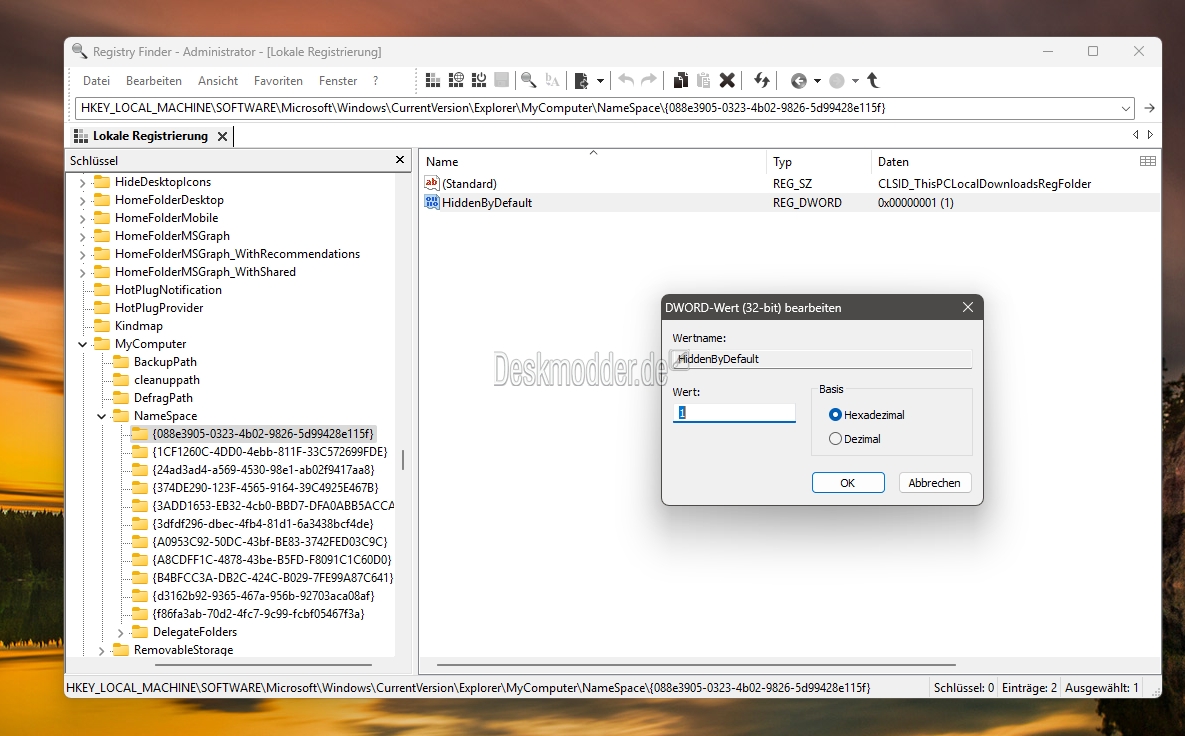Open network registry icon with globe
Viewport: 1185px width, 736px height.
point(456,80)
